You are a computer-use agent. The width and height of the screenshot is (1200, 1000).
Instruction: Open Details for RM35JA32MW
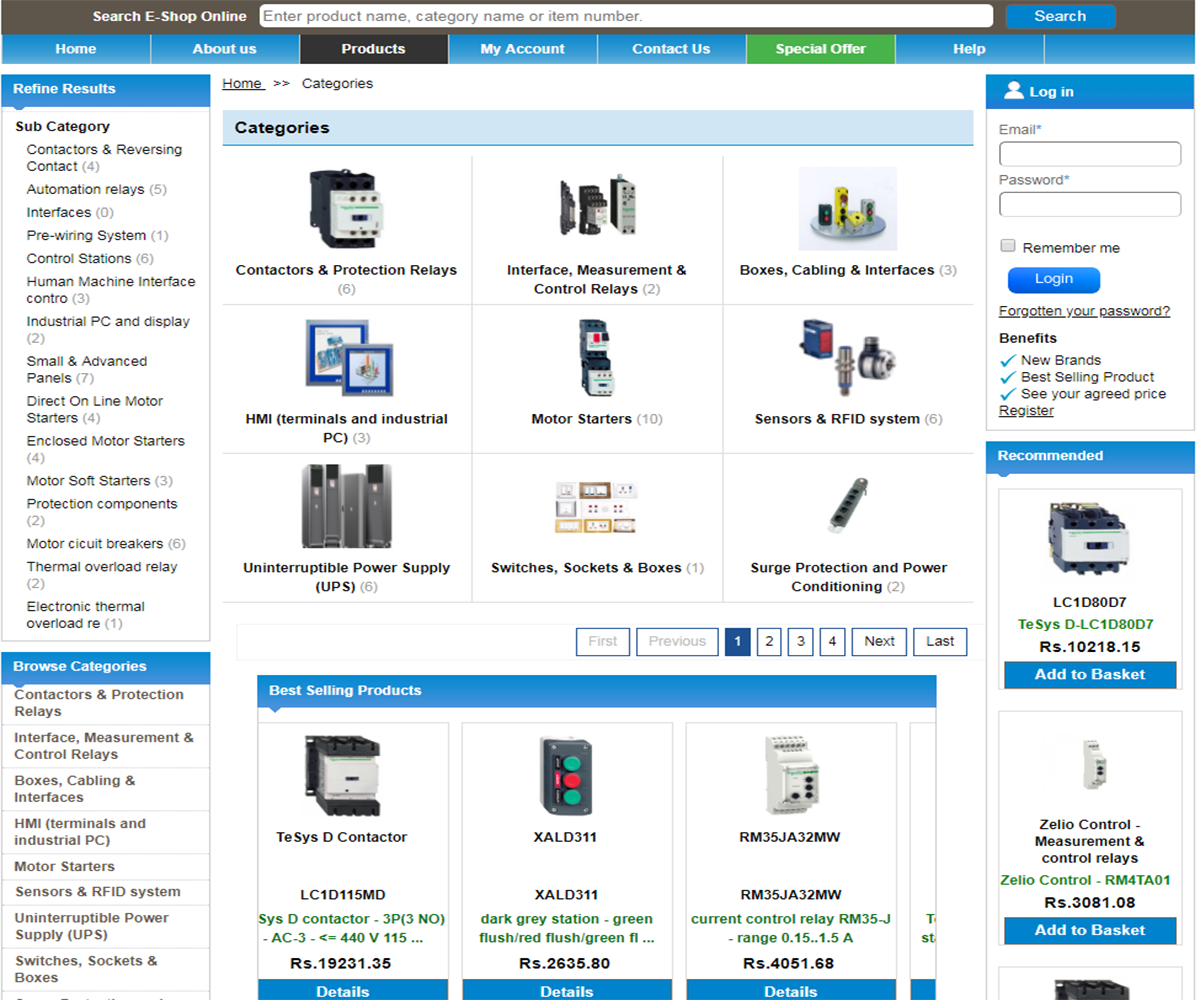790,991
